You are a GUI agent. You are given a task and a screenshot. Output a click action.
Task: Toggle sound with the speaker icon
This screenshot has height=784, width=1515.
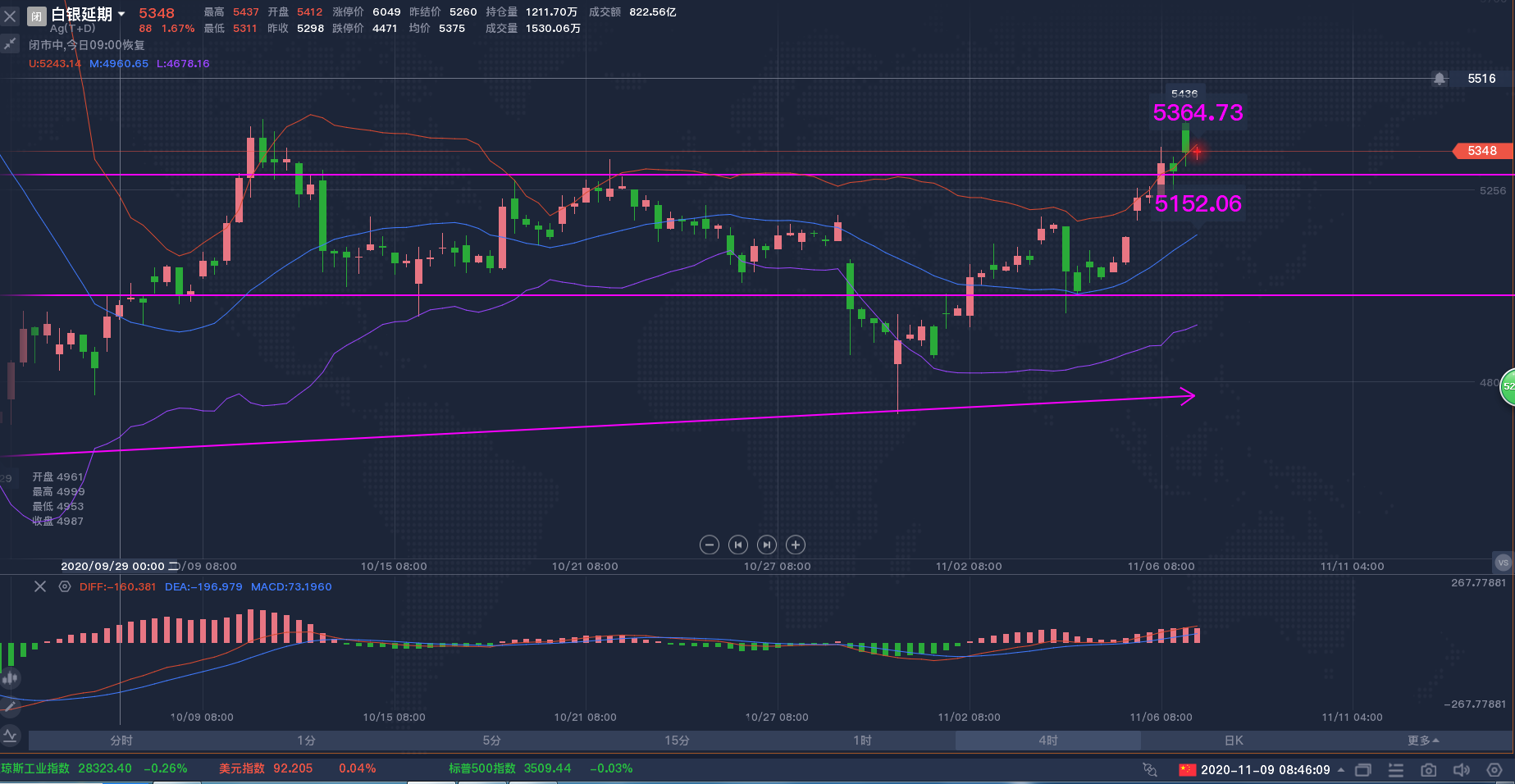(1462, 770)
